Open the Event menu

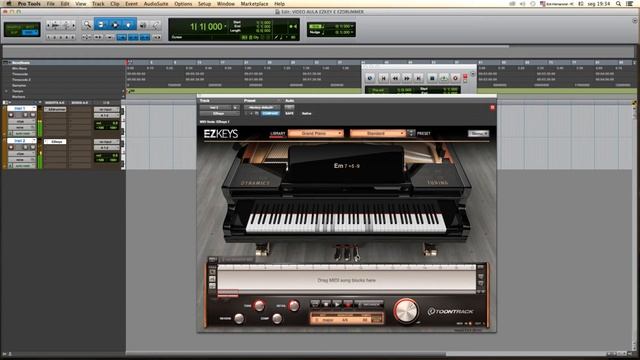tap(131, 4)
